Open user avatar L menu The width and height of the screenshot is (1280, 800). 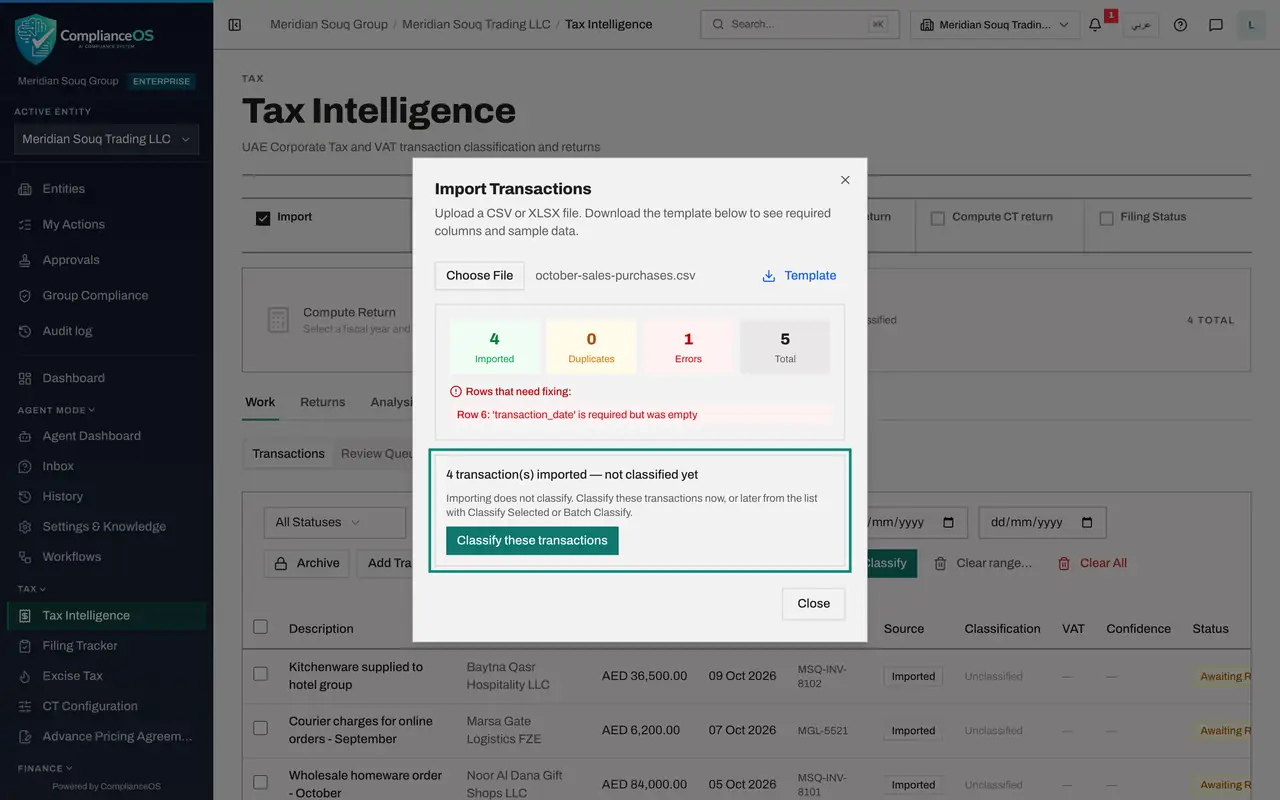tap(1251, 25)
